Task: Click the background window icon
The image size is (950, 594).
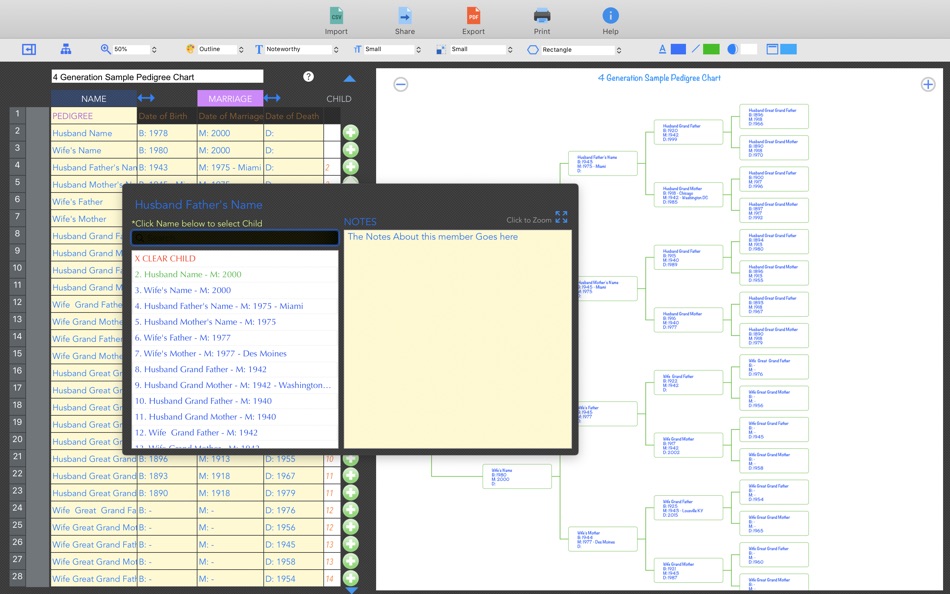Action: point(772,49)
